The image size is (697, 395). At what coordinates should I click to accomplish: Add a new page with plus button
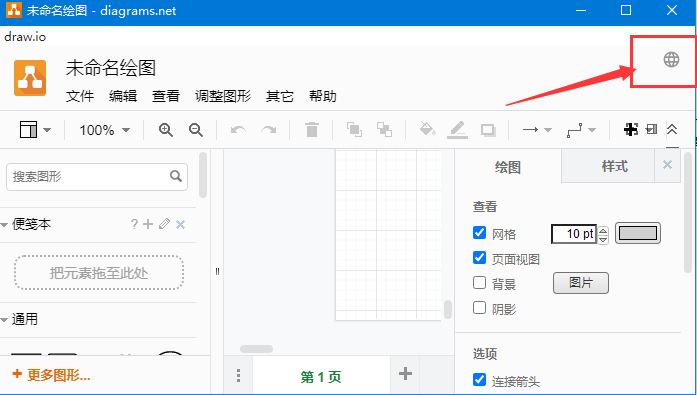405,374
